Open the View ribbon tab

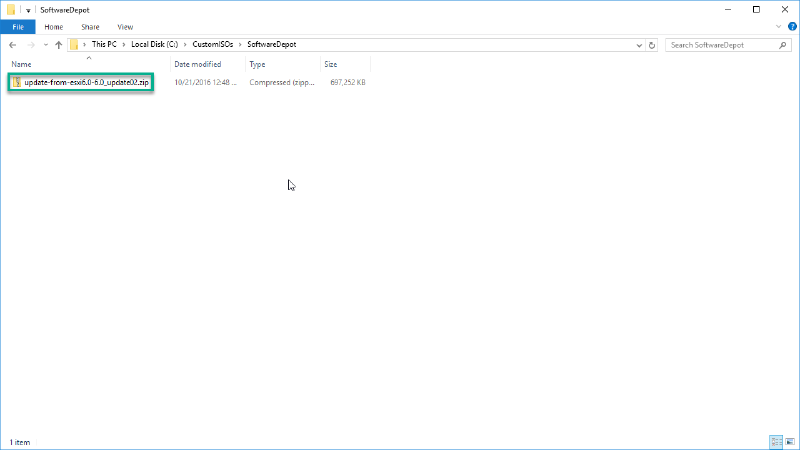[125, 27]
